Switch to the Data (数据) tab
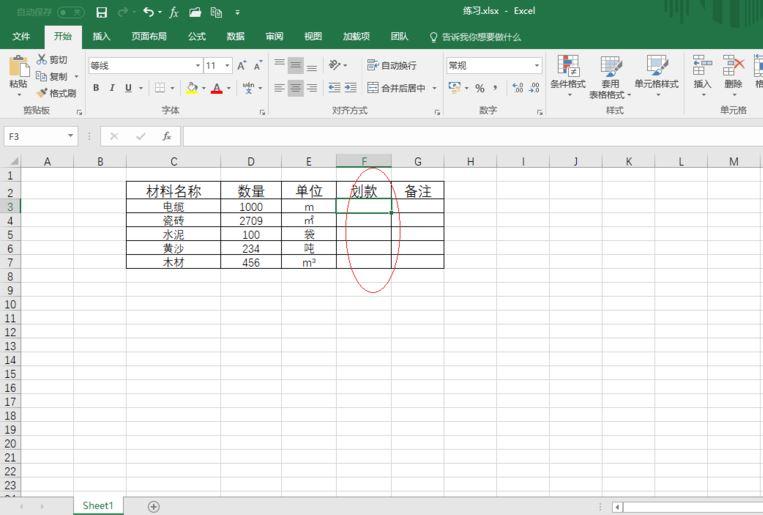This screenshot has height=515, width=763. pyautogui.click(x=236, y=37)
